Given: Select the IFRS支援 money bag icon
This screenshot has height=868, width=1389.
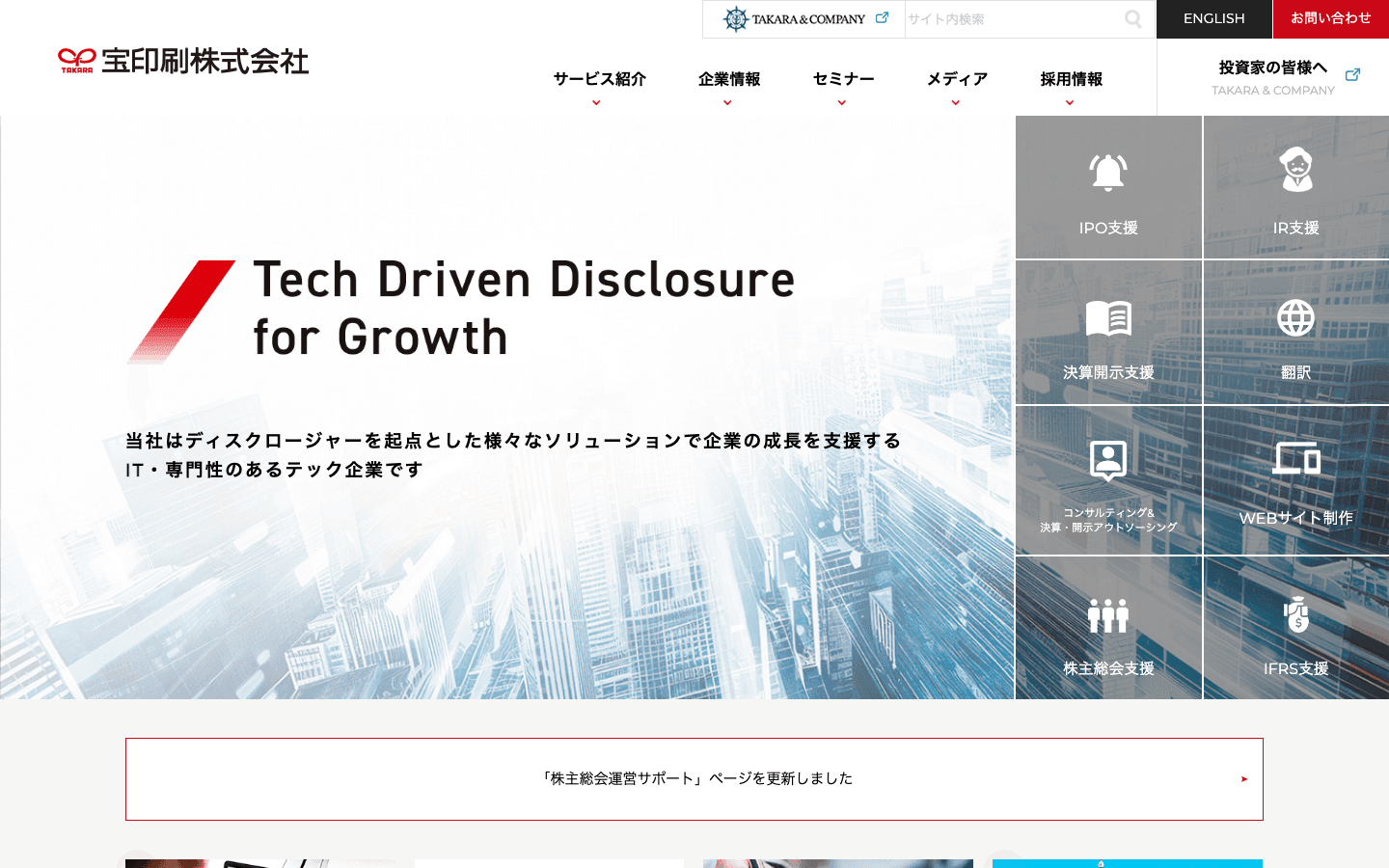Looking at the screenshot, I should coord(1296,613).
